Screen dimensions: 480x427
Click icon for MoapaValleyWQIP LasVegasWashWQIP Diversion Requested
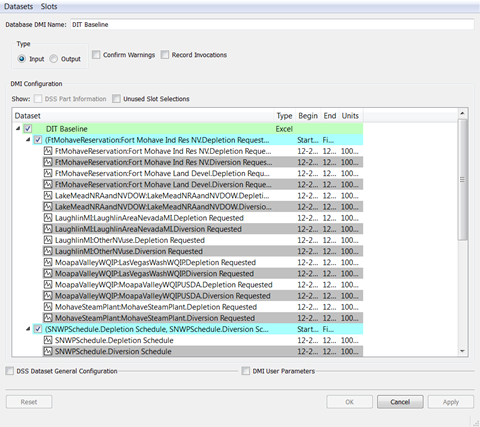click(48, 273)
